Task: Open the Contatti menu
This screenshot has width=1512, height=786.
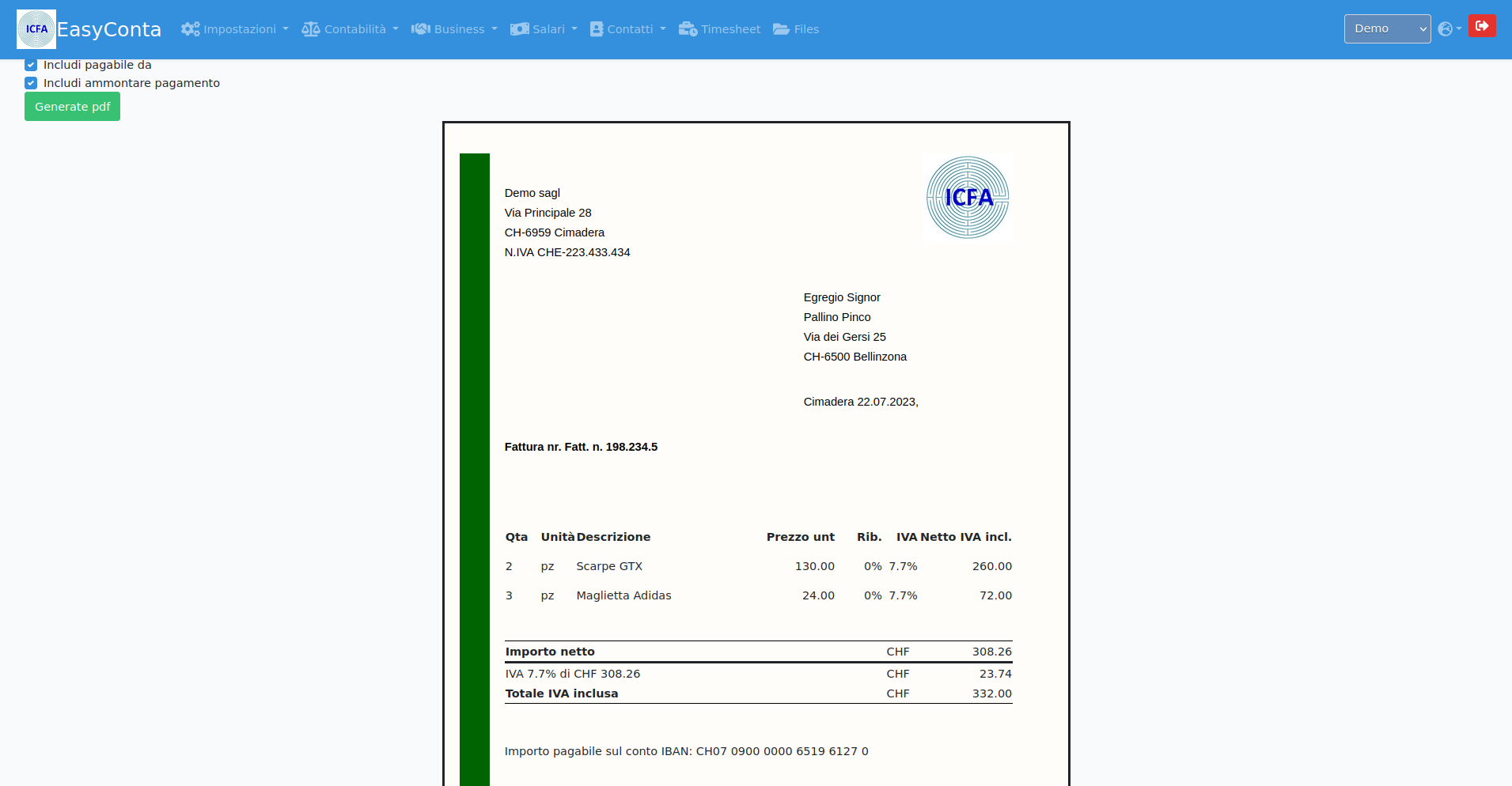Action: (x=628, y=29)
